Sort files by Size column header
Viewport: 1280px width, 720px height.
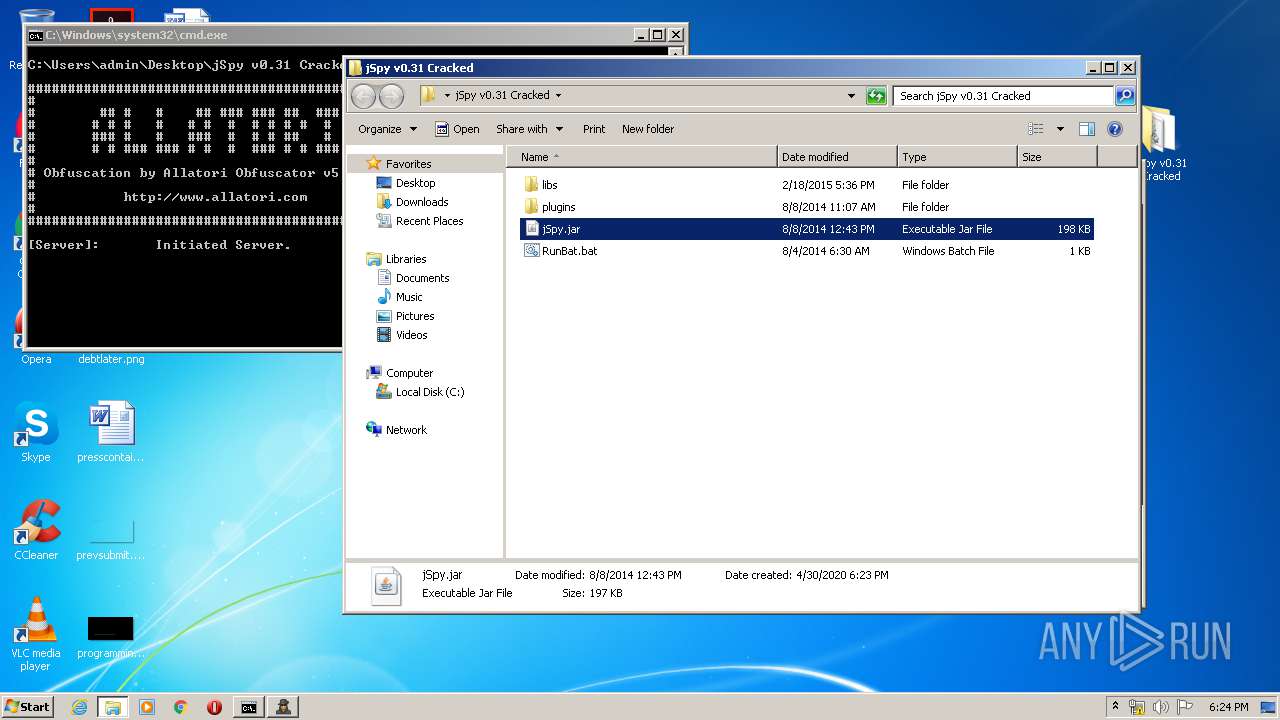click(x=1057, y=157)
